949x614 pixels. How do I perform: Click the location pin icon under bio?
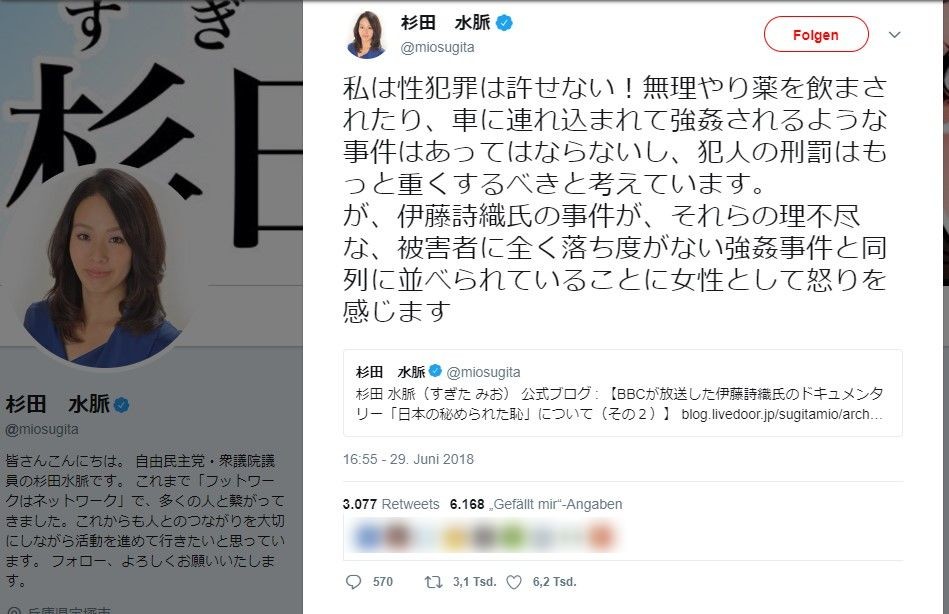coord(14,610)
